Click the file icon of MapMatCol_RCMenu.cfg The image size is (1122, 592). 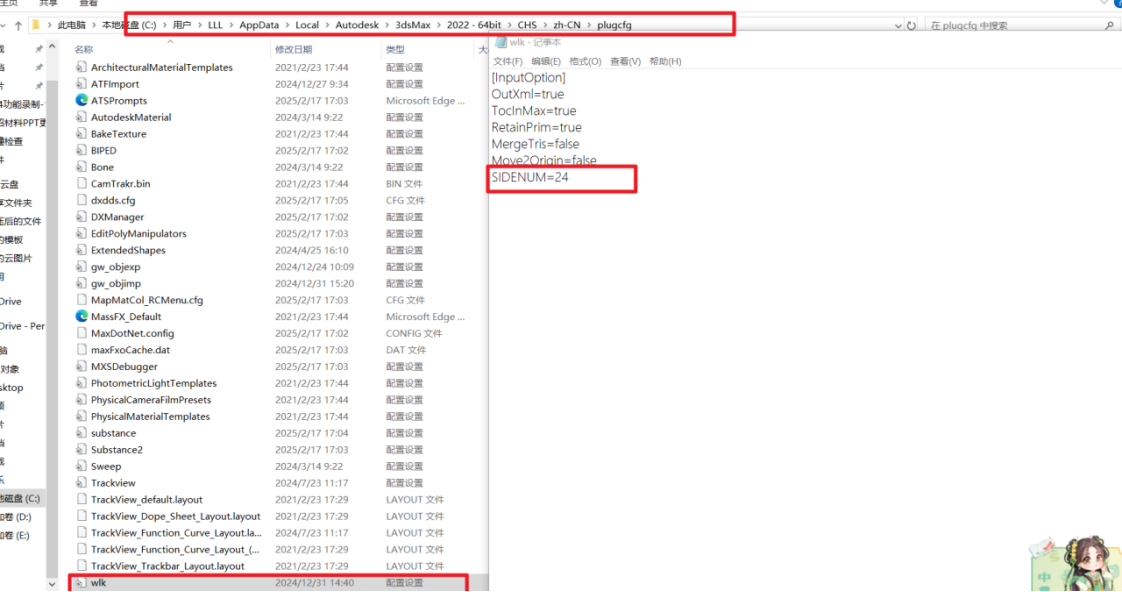point(82,300)
